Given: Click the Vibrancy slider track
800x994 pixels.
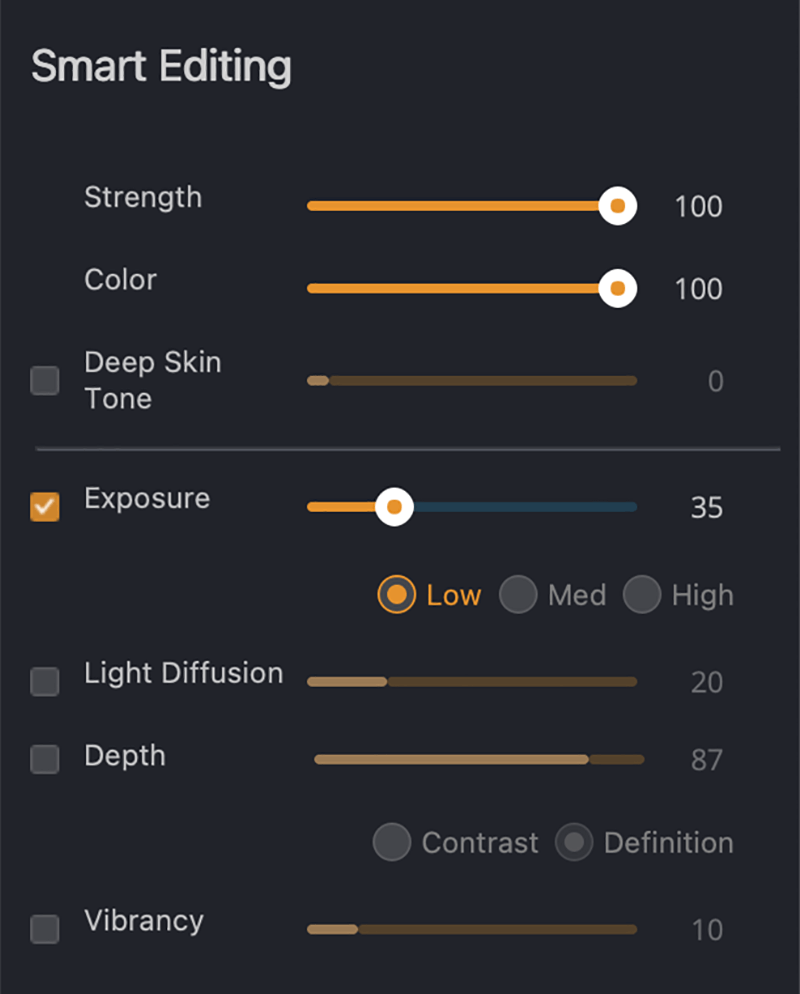Looking at the screenshot, I should 472,929.
